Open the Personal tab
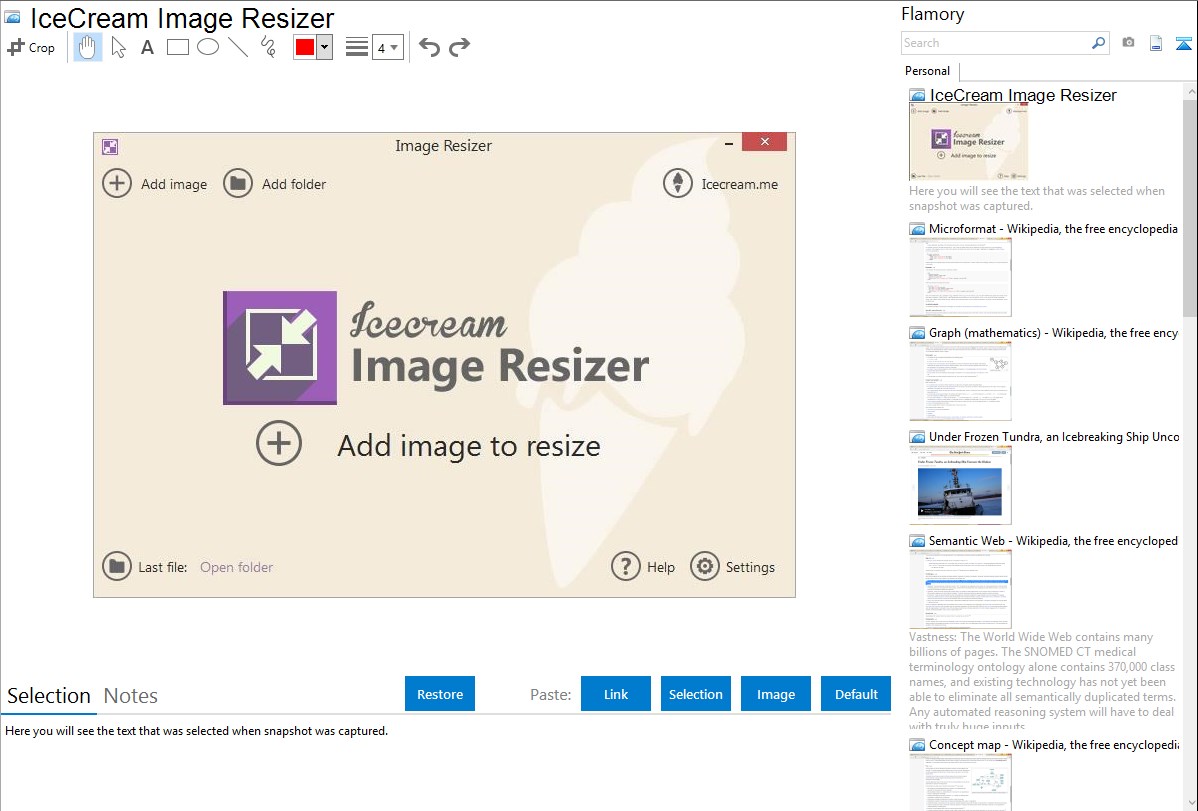The height and width of the screenshot is (811, 1198). click(928, 71)
